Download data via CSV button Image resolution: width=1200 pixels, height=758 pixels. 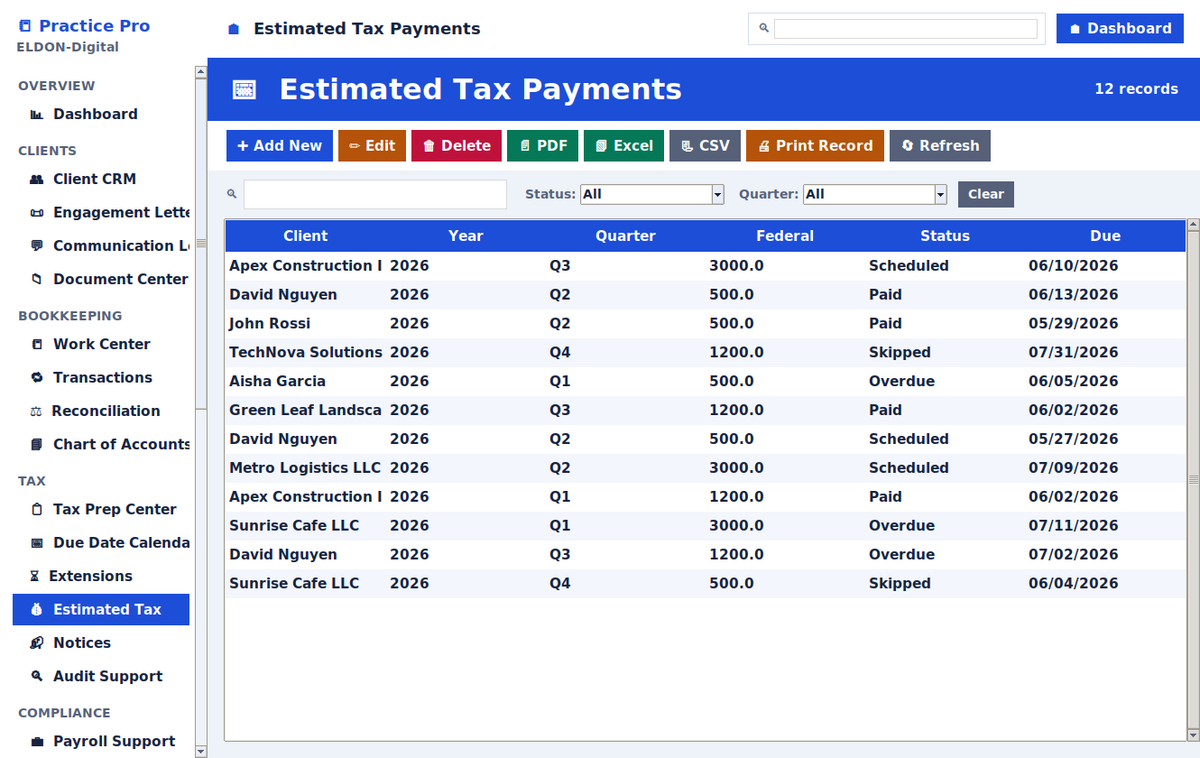705,145
